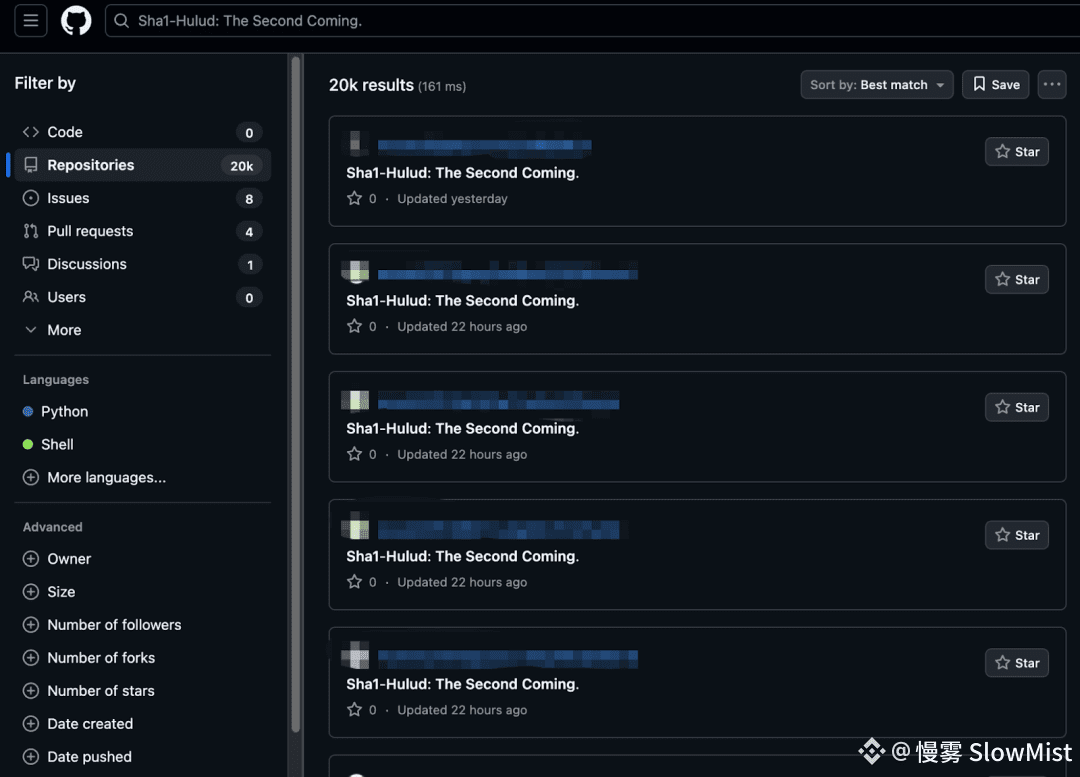Filter results by Issues
Viewport: 1080px width, 777px height.
(143, 198)
